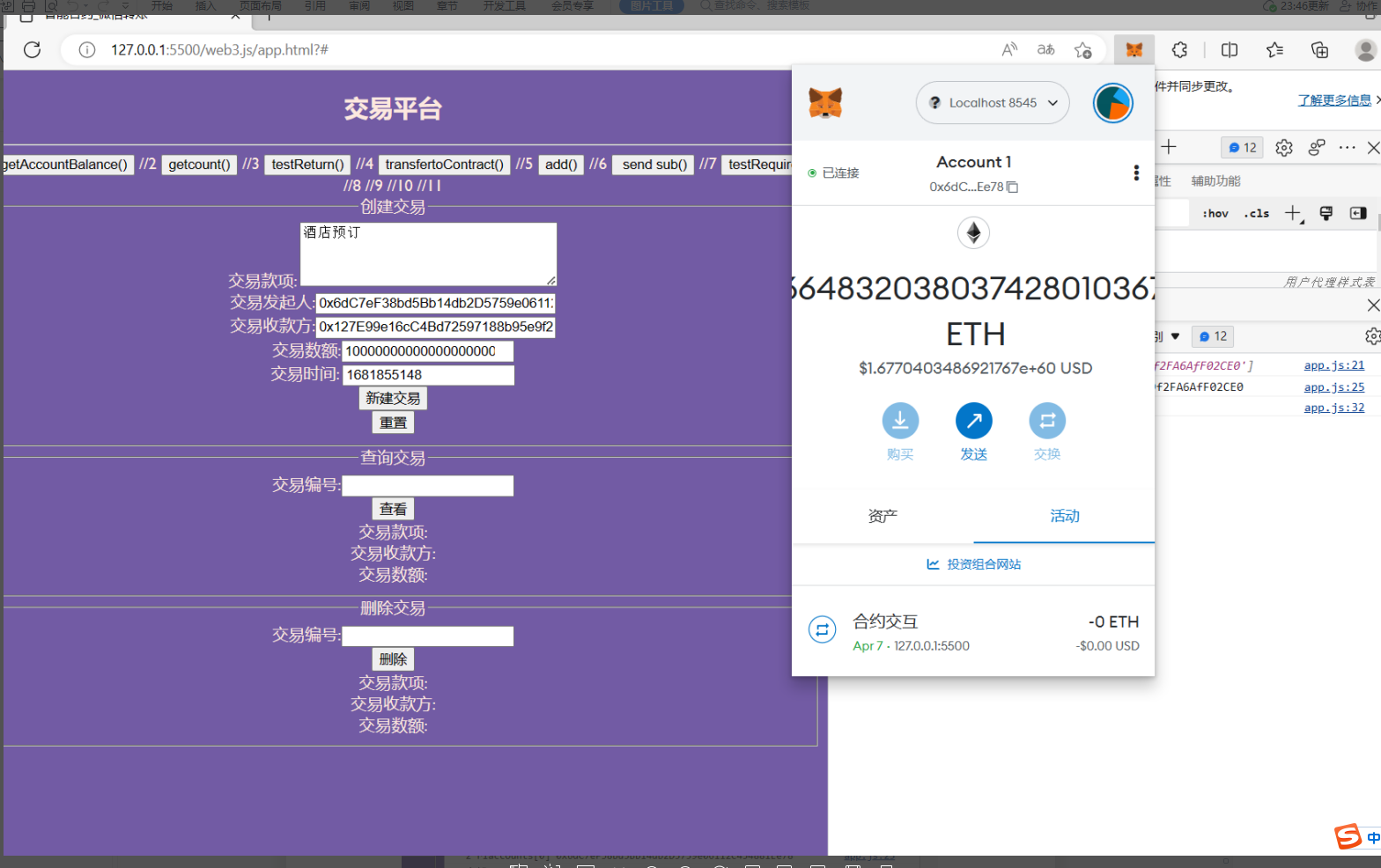Image resolution: width=1381 pixels, height=868 pixels.
Task: Click the browser address bar URL
Action: coord(219,50)
